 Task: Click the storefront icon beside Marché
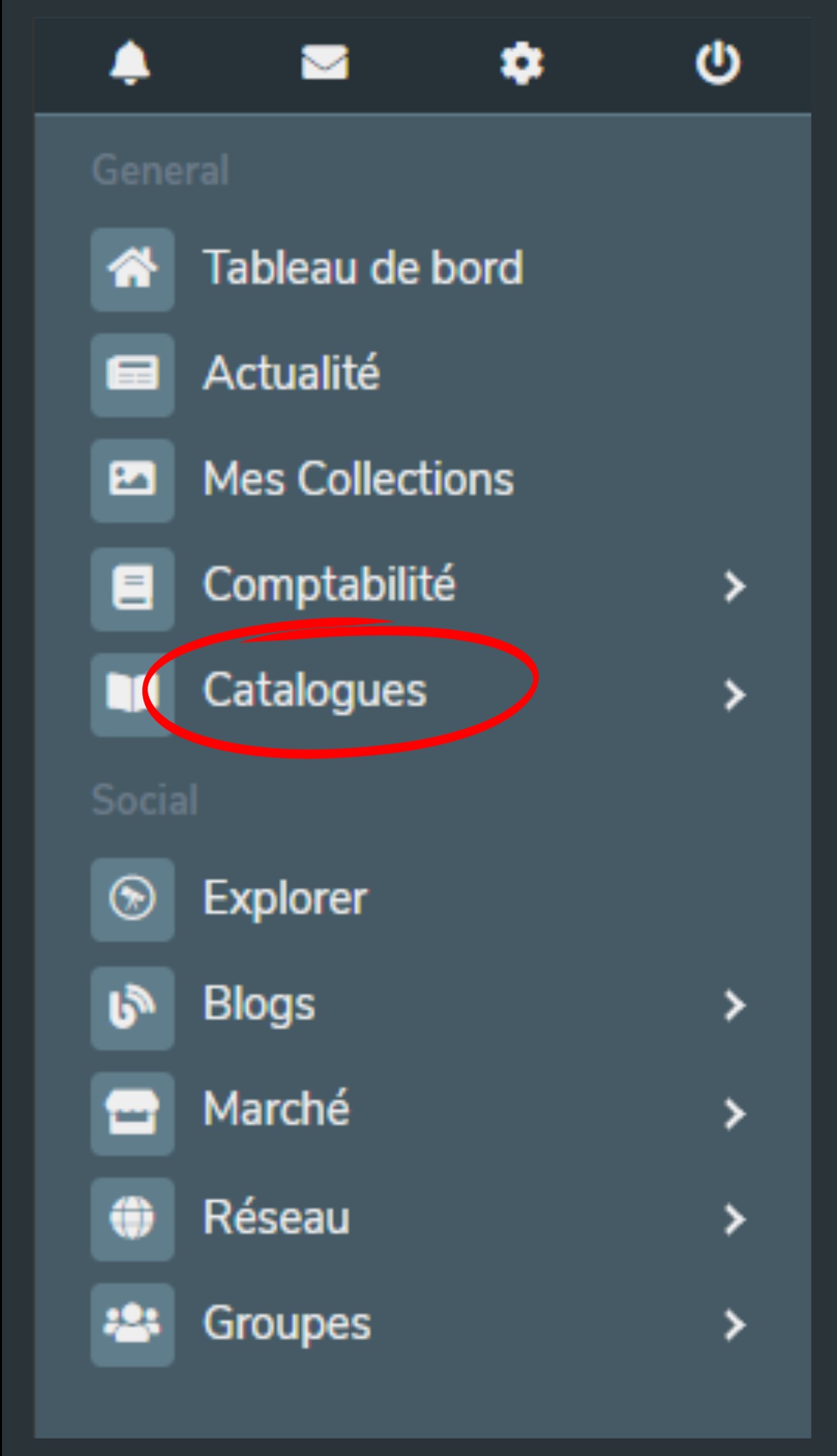133,1113
